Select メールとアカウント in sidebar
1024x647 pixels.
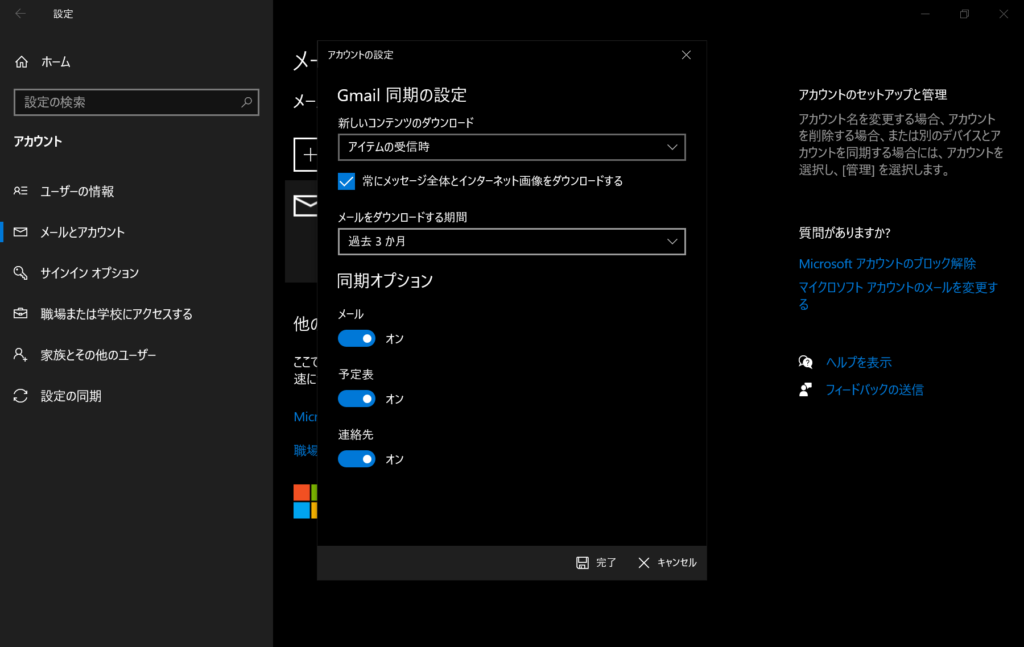click(x=136, y=232)
